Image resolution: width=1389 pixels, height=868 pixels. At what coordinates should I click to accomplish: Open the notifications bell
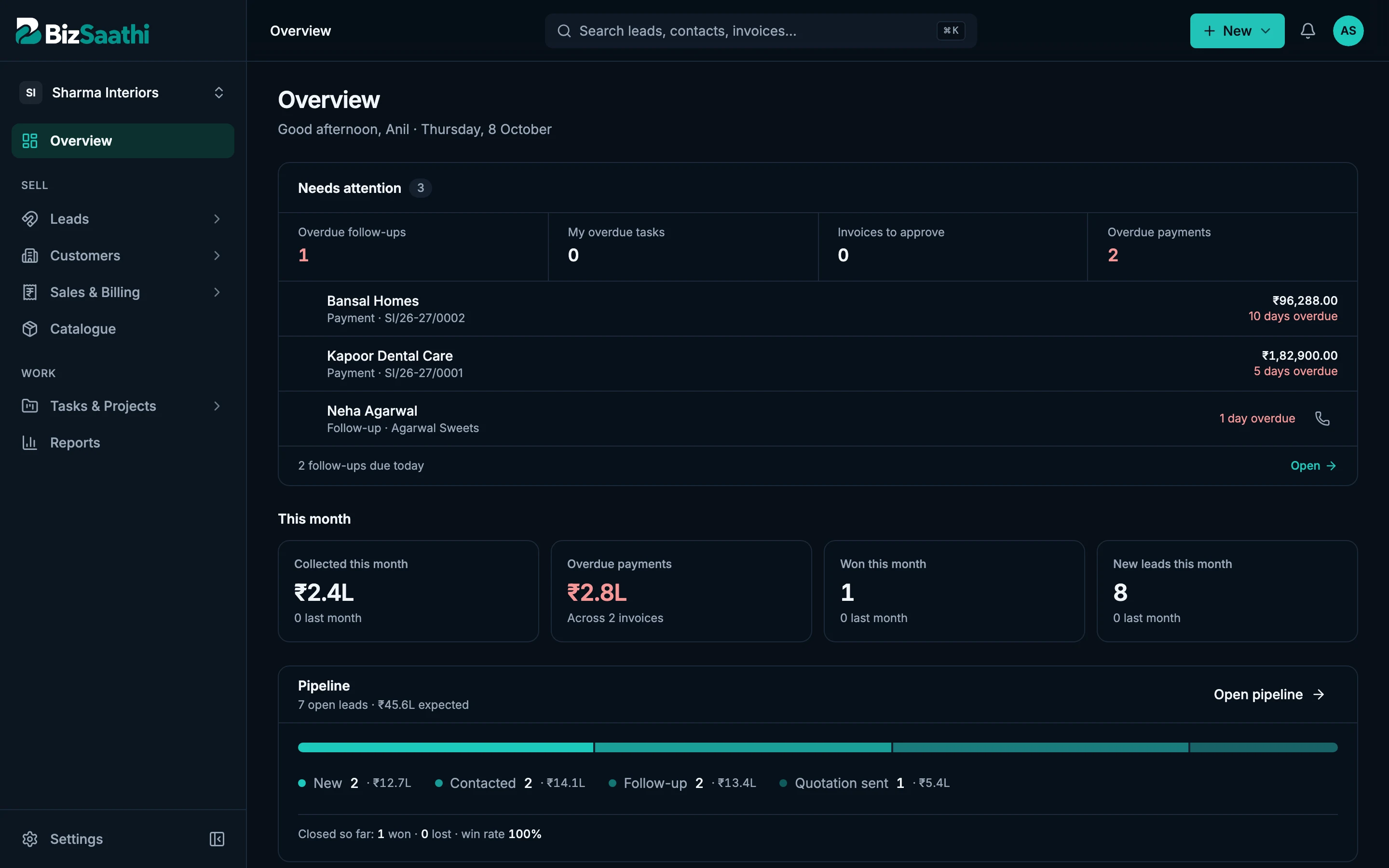coord(1307,31)
